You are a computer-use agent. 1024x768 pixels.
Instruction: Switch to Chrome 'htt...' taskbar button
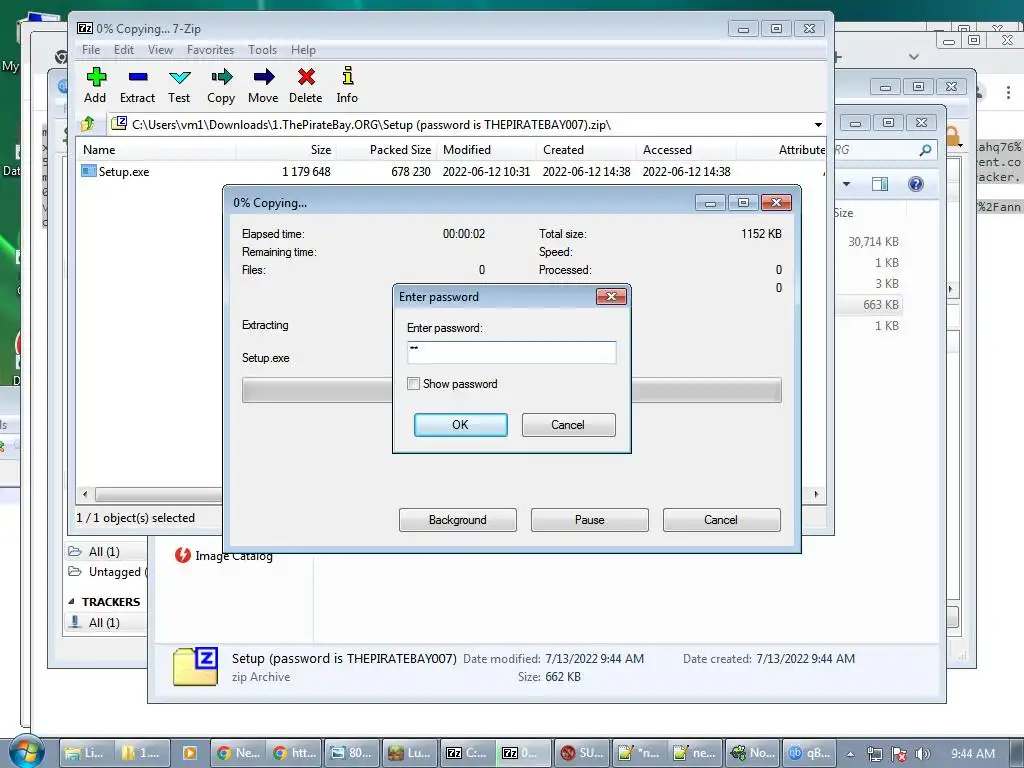pyautogui.click(x=295, y=753)
